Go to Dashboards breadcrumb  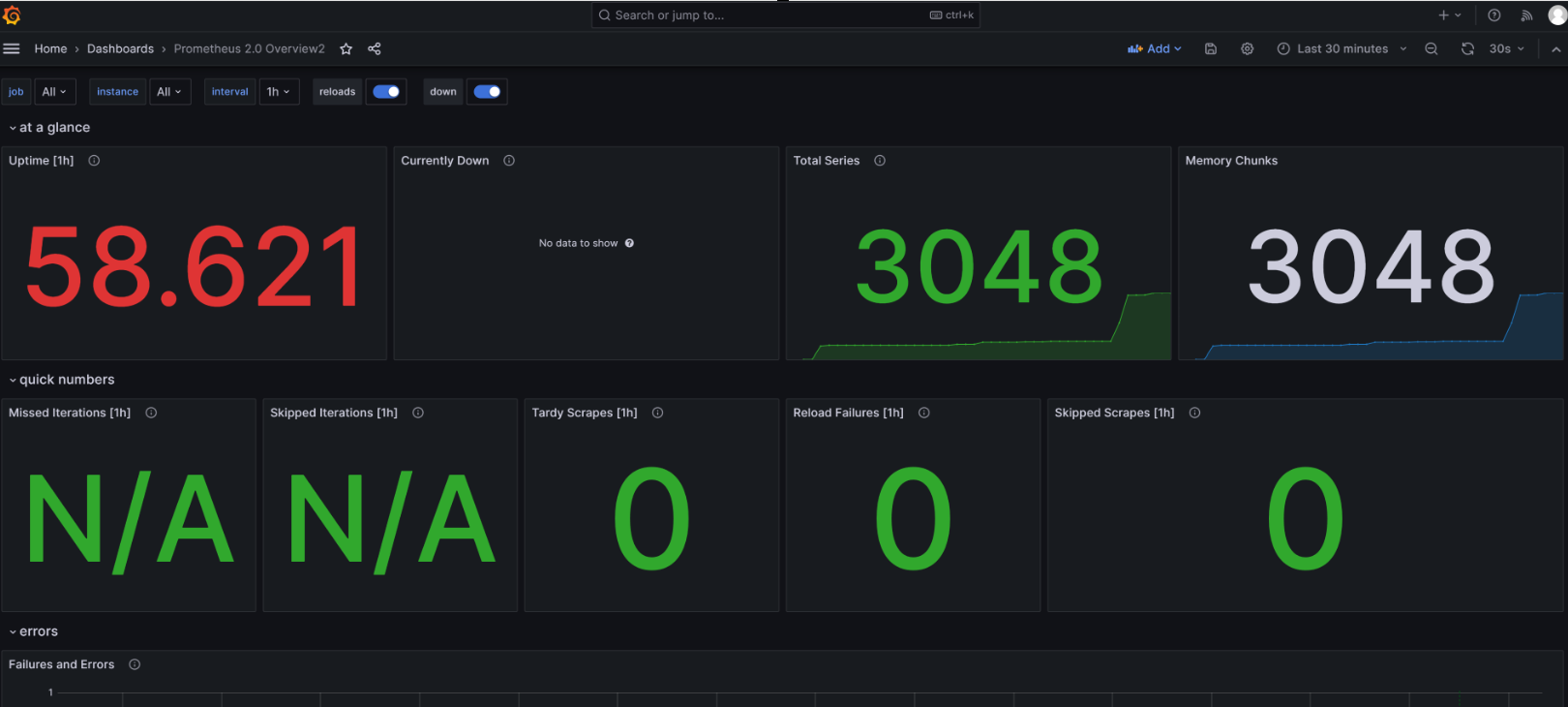120,48
